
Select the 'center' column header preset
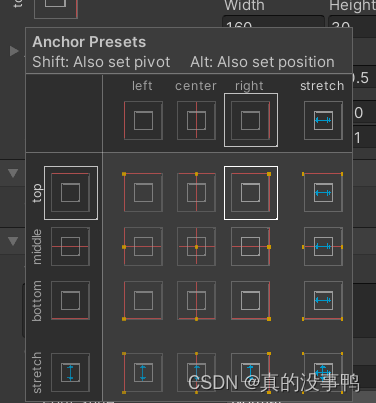pyautogui.click(x=196, y=120)
